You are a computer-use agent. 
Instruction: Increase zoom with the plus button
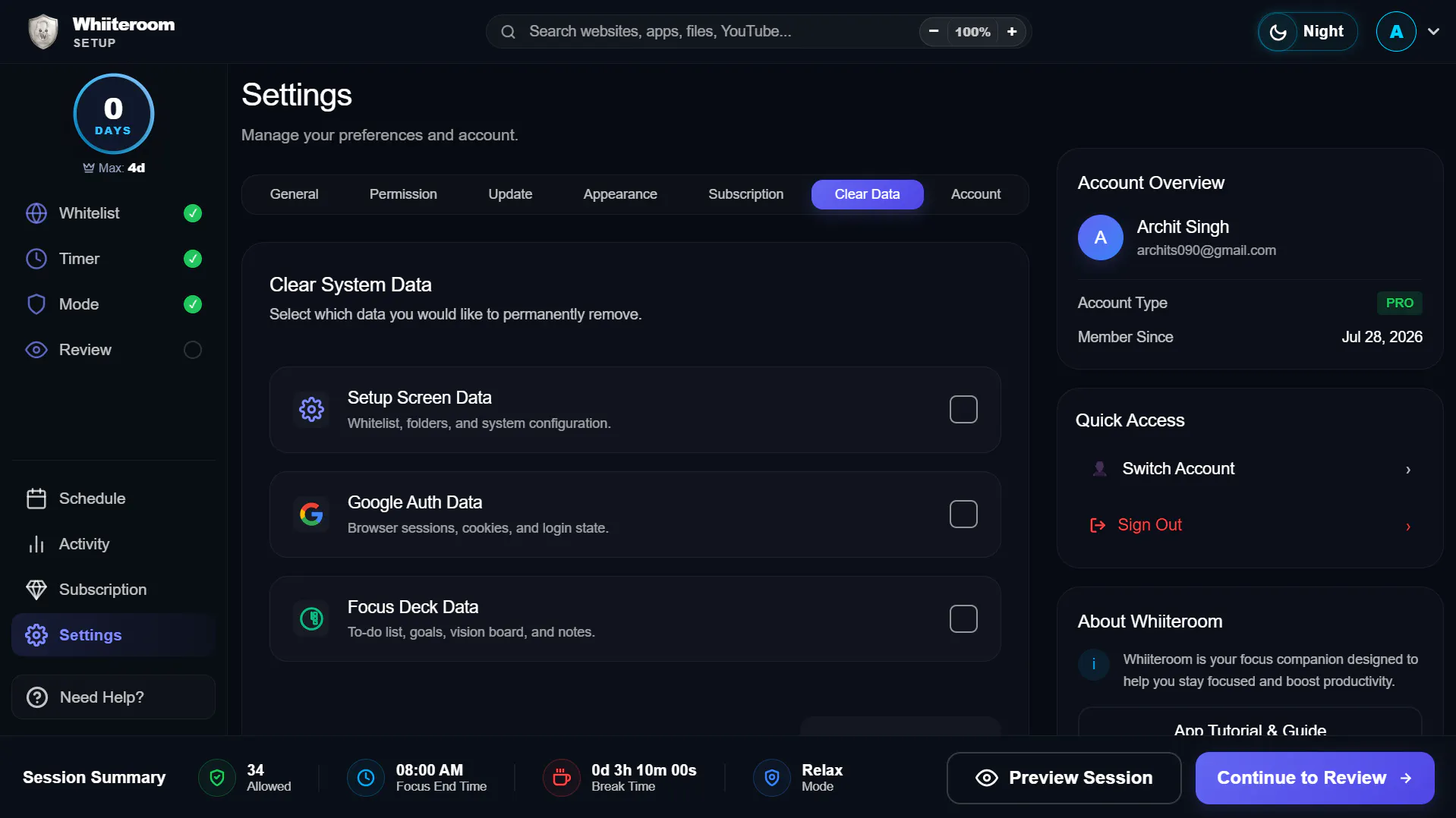click(1012, 32)
